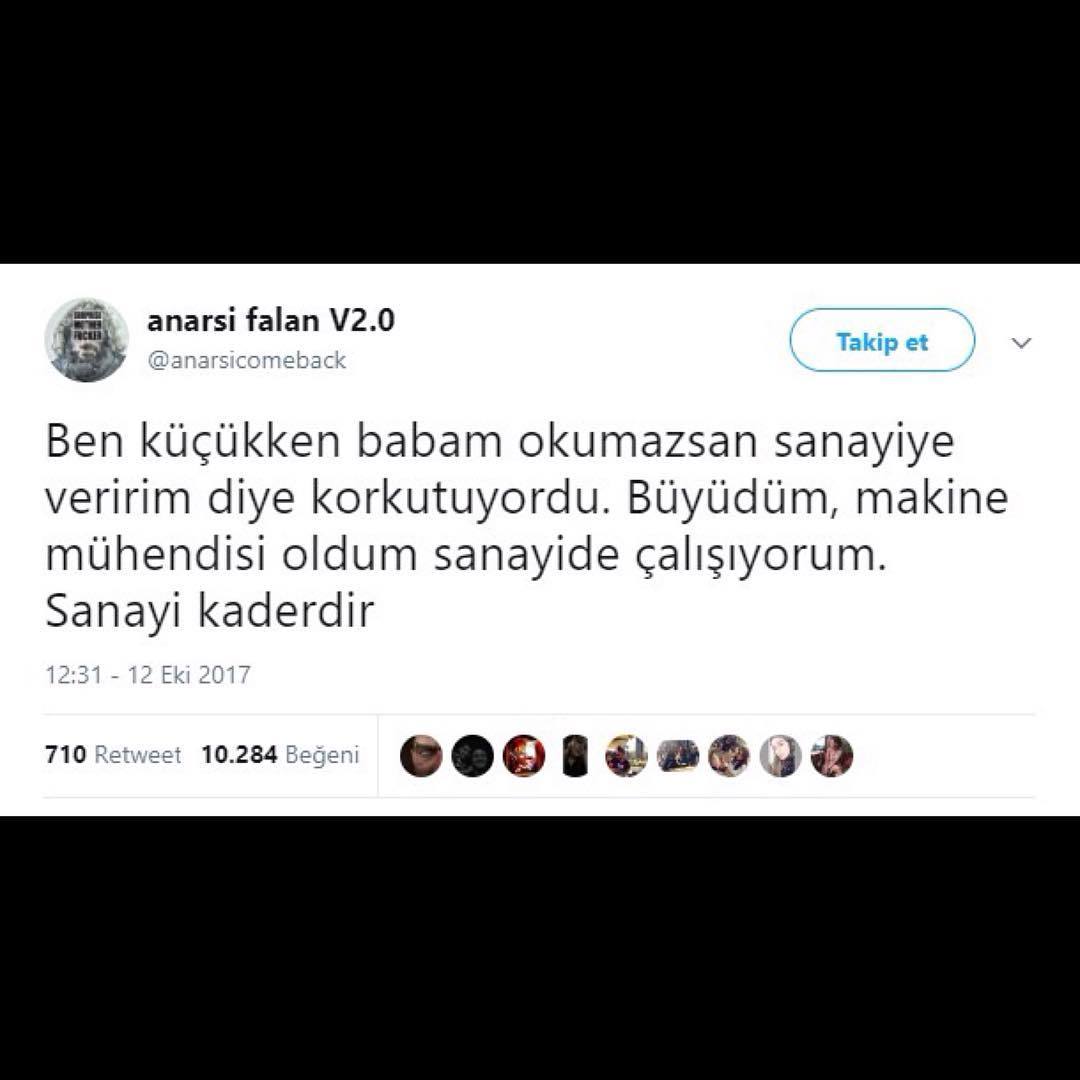View the 710 Retweet list
Image resolution: width=1080 pixels, height=1080 pixels.
pos(113,755)
